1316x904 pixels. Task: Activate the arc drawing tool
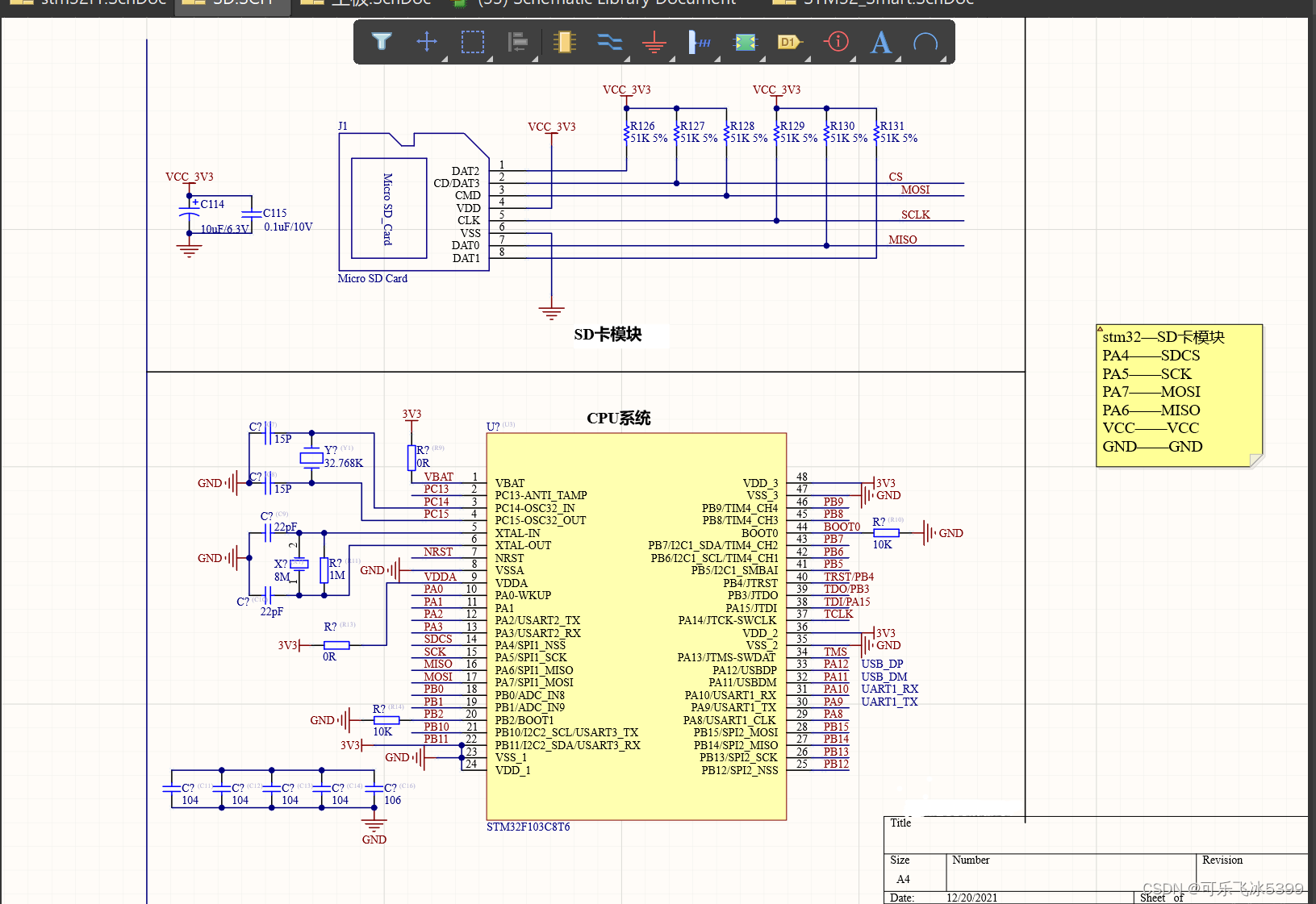925,42
